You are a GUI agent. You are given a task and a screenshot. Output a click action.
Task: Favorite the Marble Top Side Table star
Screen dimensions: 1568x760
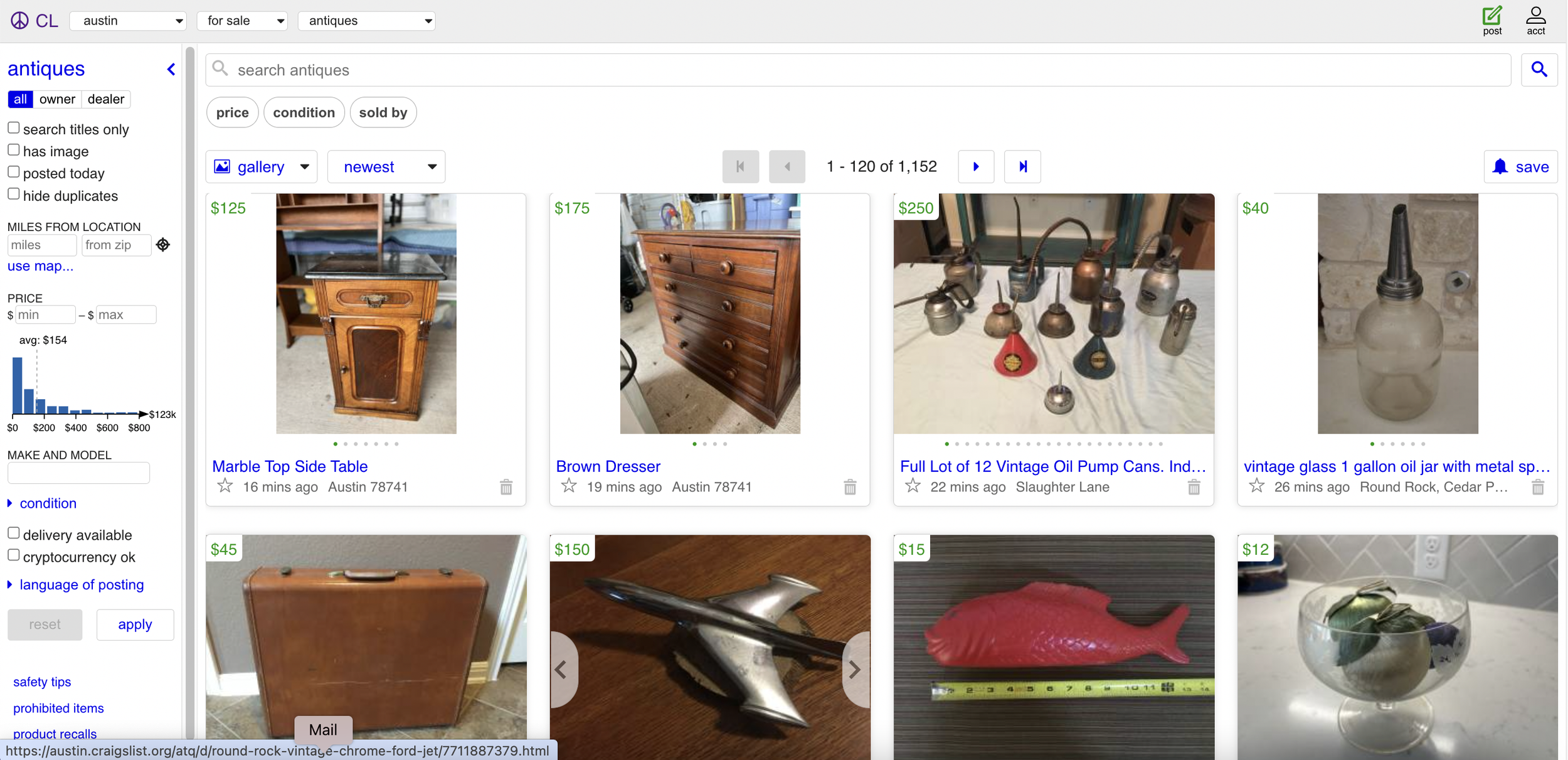pos(225,486)
